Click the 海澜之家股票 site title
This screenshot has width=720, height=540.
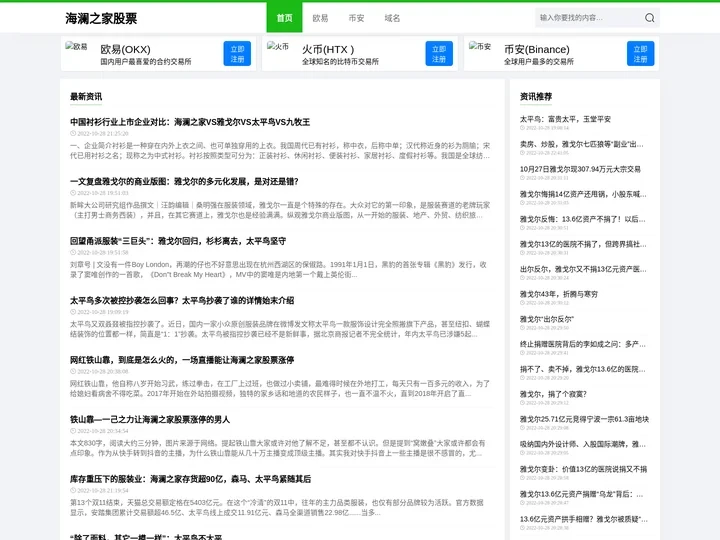pyautogui.click(x=101, y=18)
